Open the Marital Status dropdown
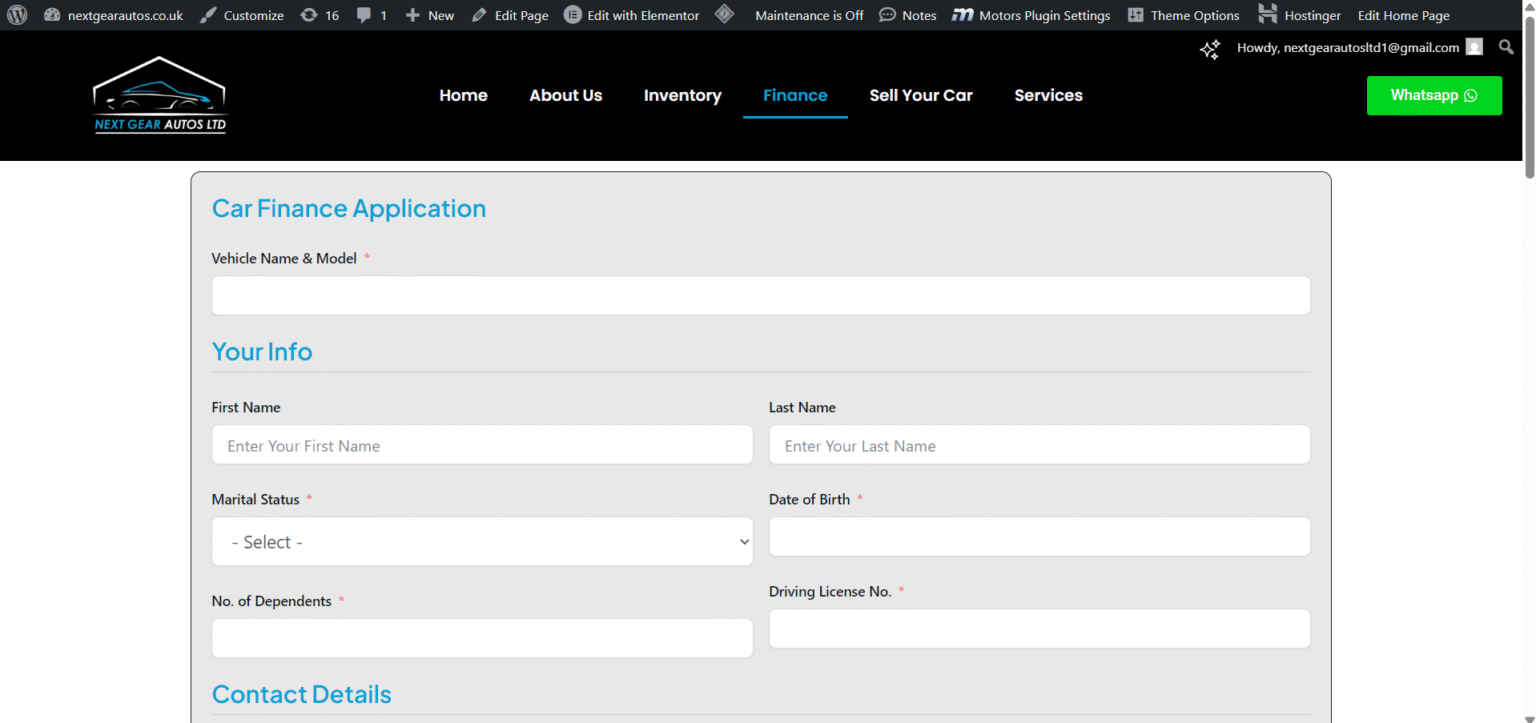1536x723 pixels. [482, 541]
